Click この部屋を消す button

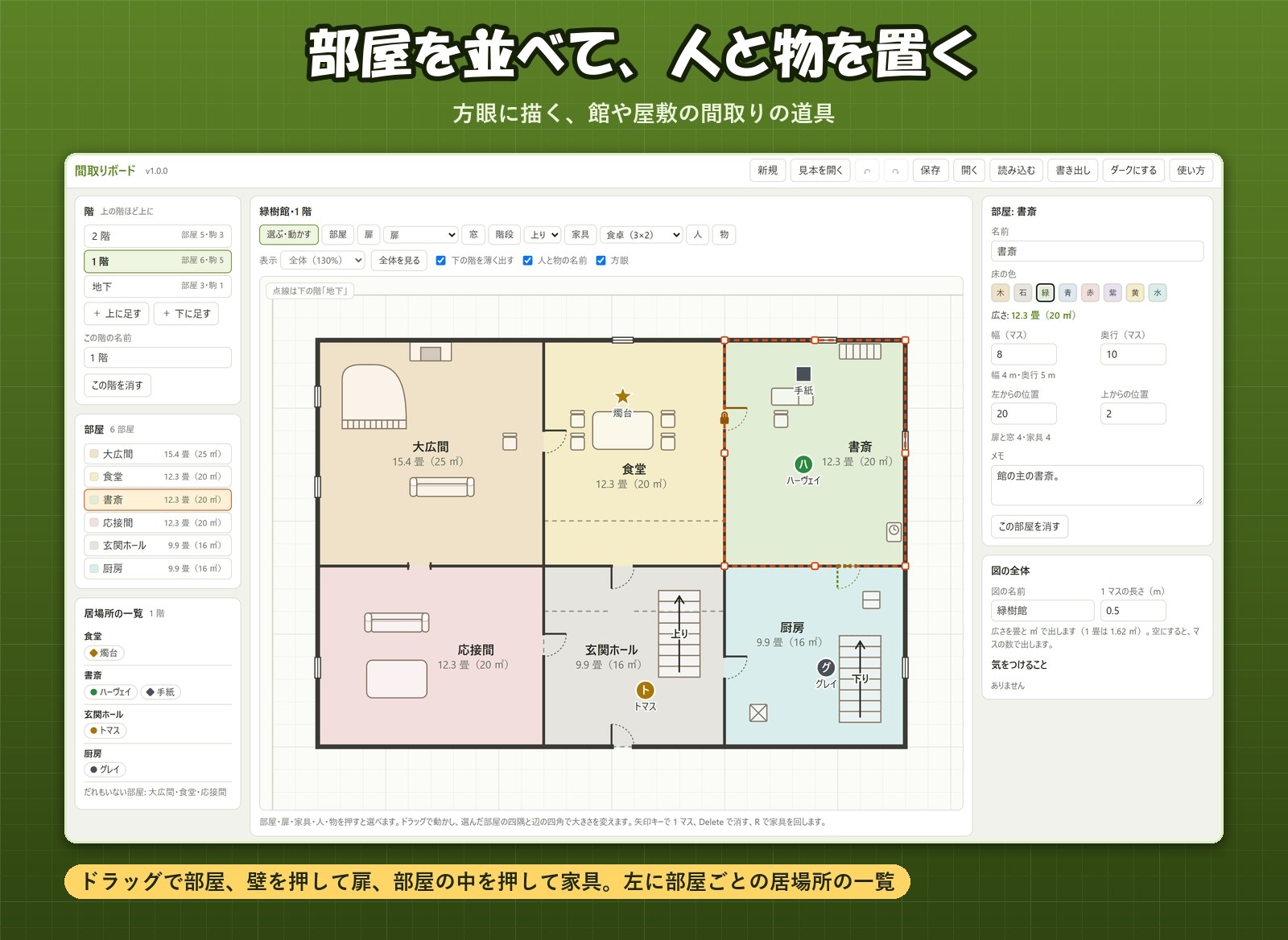click(x=1030, y=526)
